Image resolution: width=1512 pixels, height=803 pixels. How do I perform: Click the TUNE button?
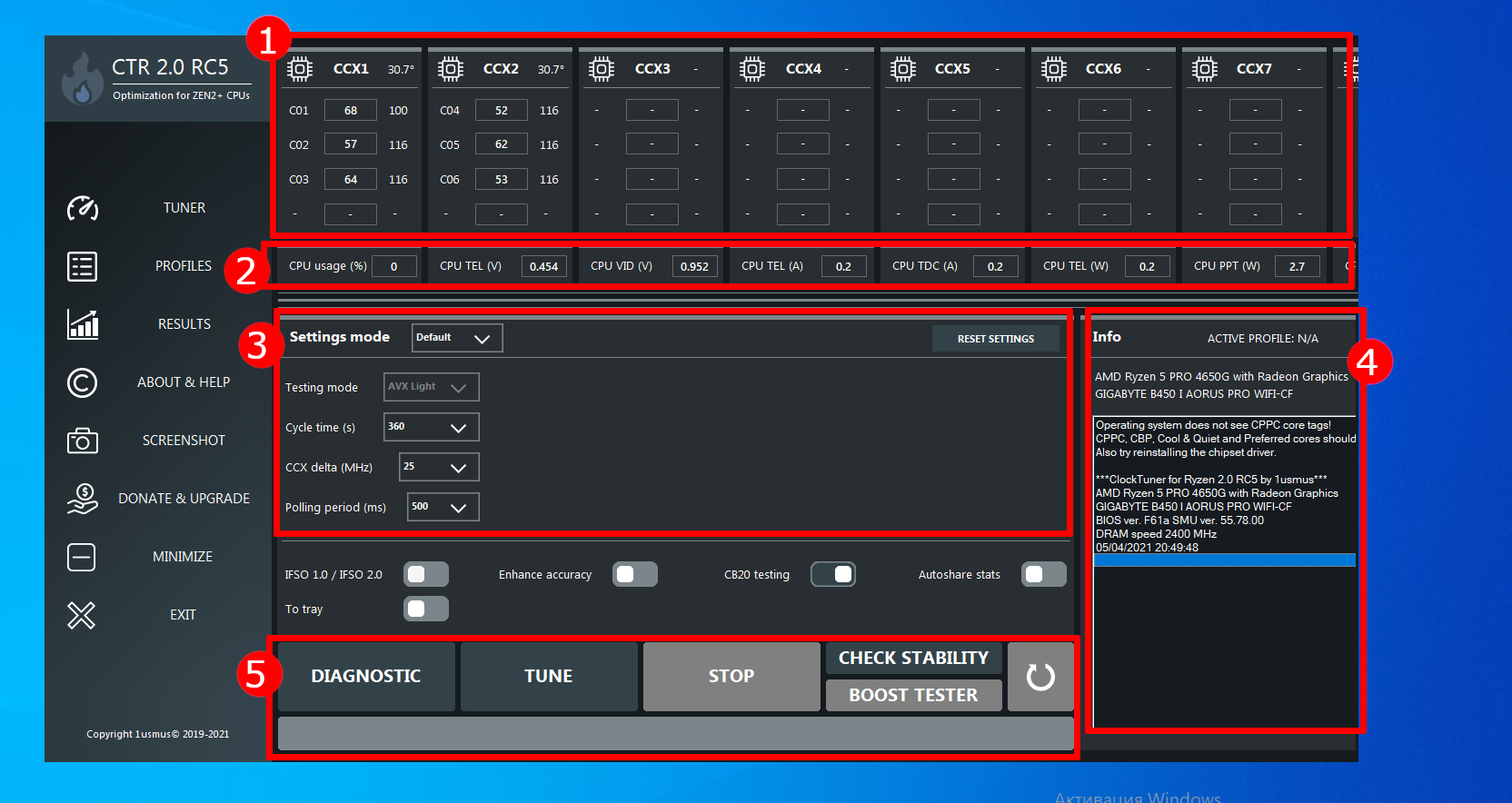click(549, 677)
